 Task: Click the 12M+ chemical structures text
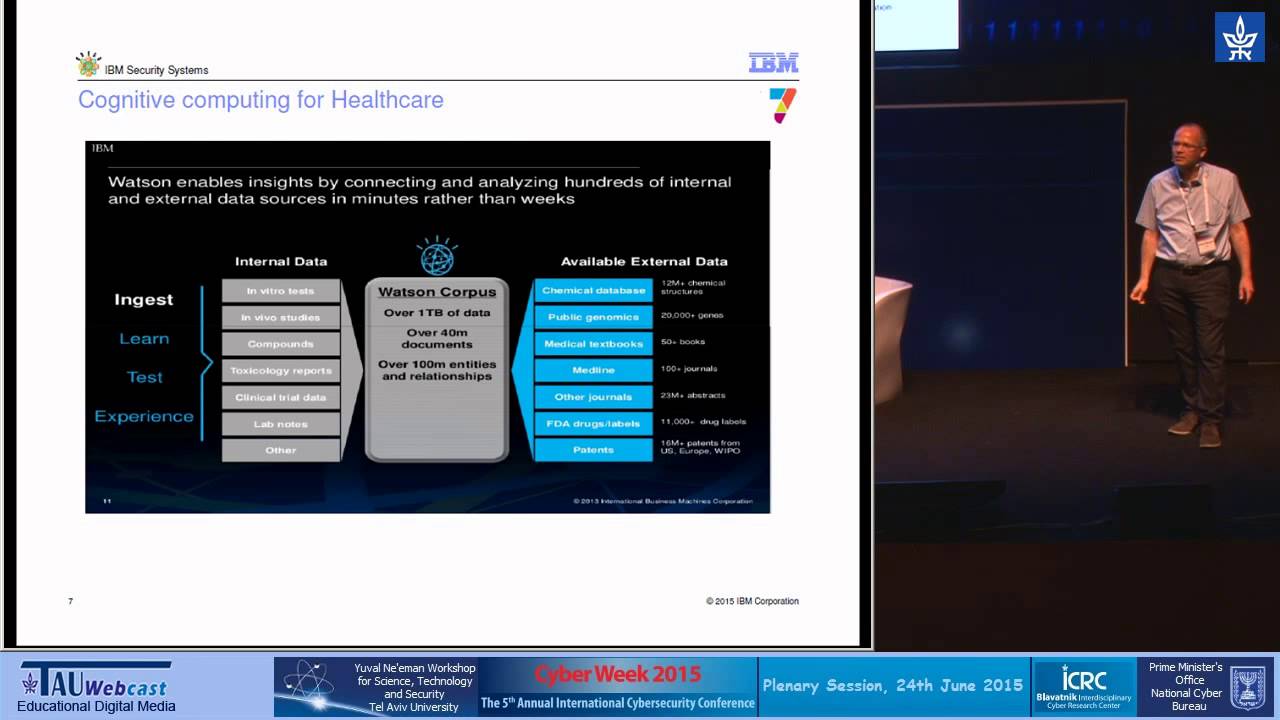click(x=693, y=287)
